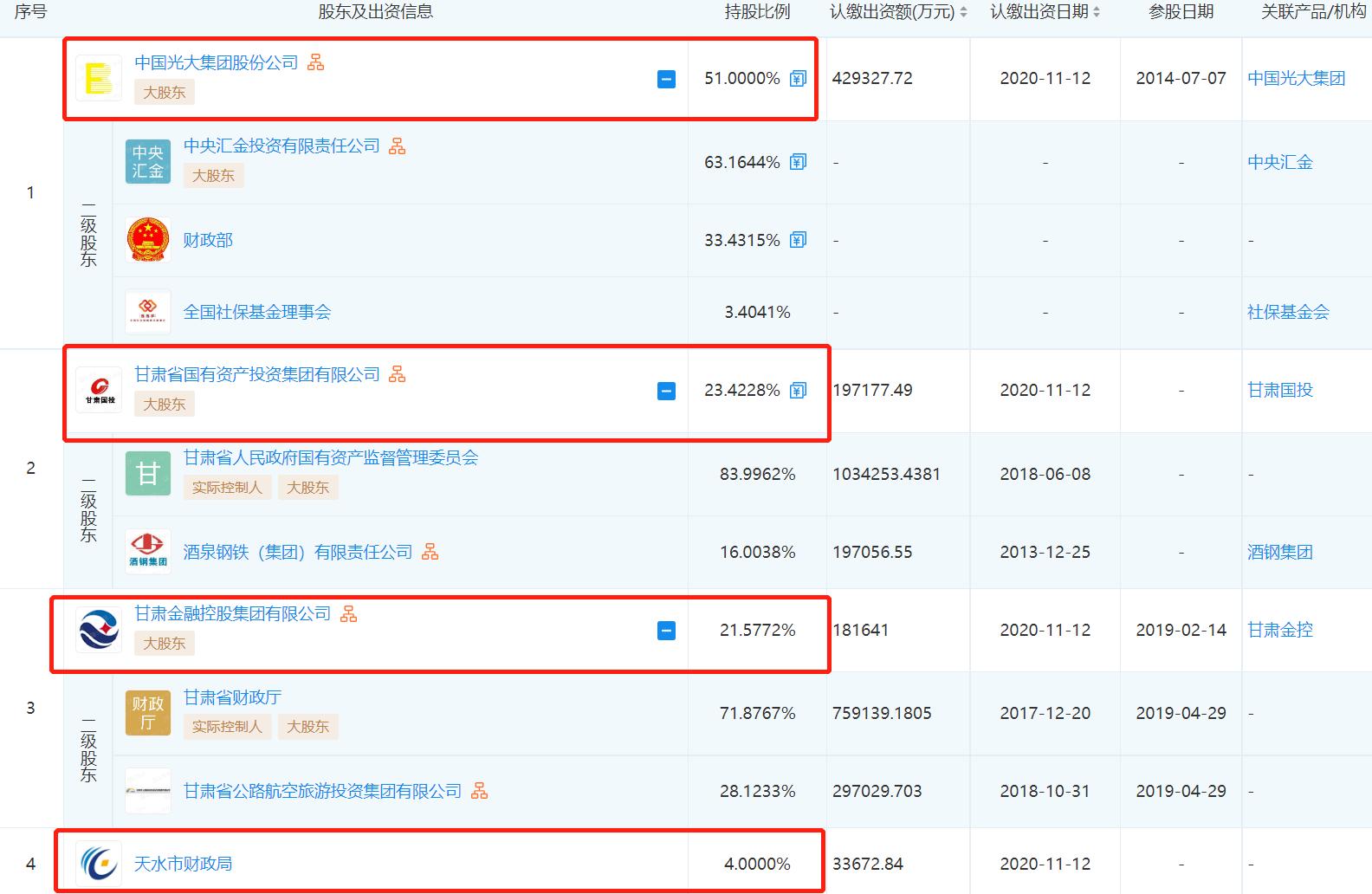This screenshot has width=1372, height=894.
Task: Click the yen detail icon next to 33.4315%
Action: coord(798,240)
